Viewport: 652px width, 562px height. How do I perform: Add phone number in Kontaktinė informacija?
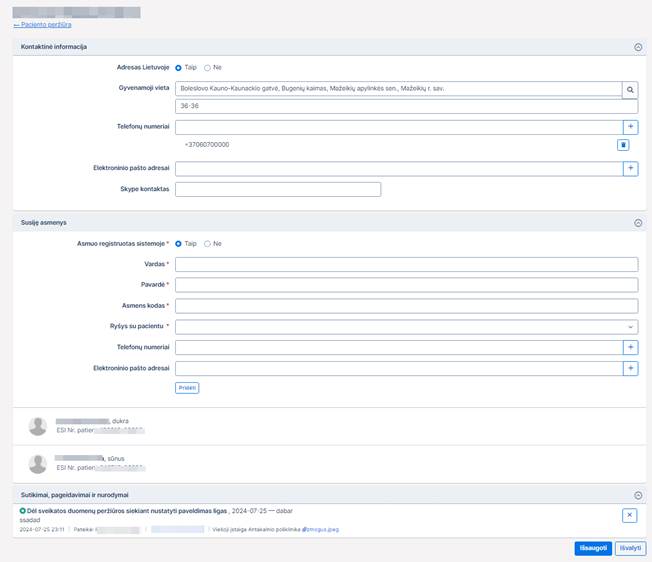[x=630, y=127]
